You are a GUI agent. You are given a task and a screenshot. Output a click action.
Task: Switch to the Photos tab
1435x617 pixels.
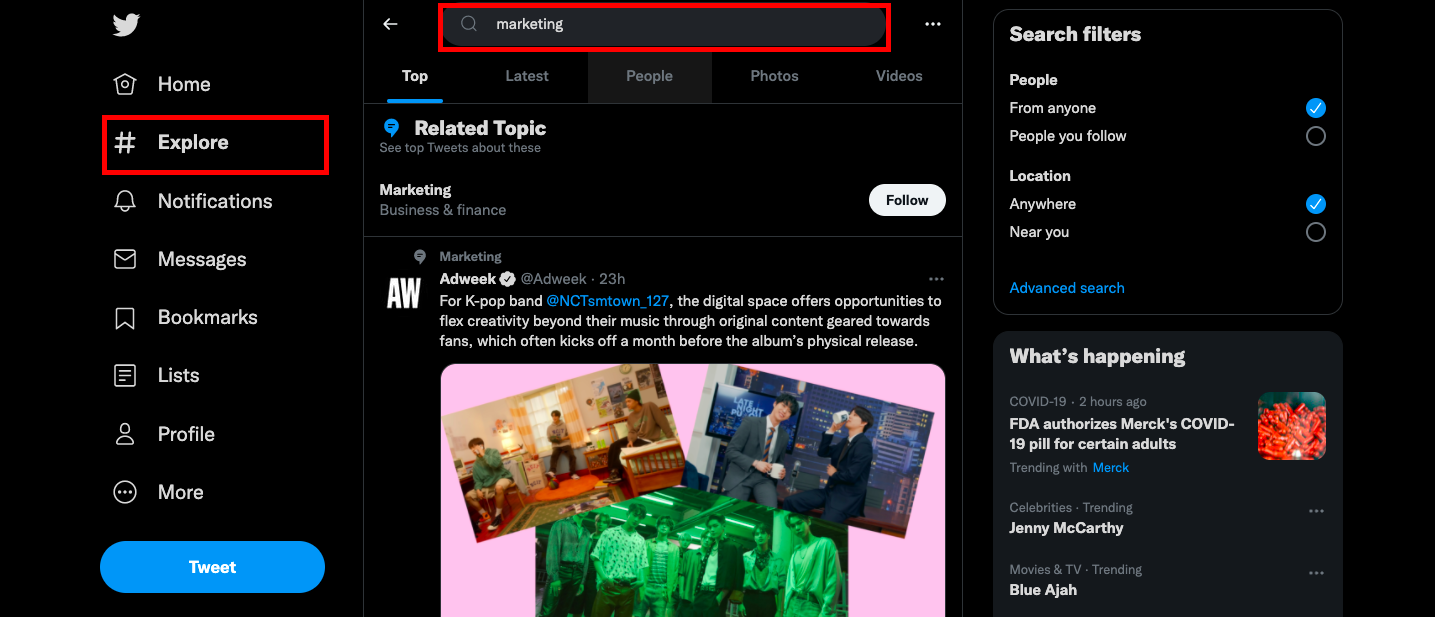coord(775,76)
